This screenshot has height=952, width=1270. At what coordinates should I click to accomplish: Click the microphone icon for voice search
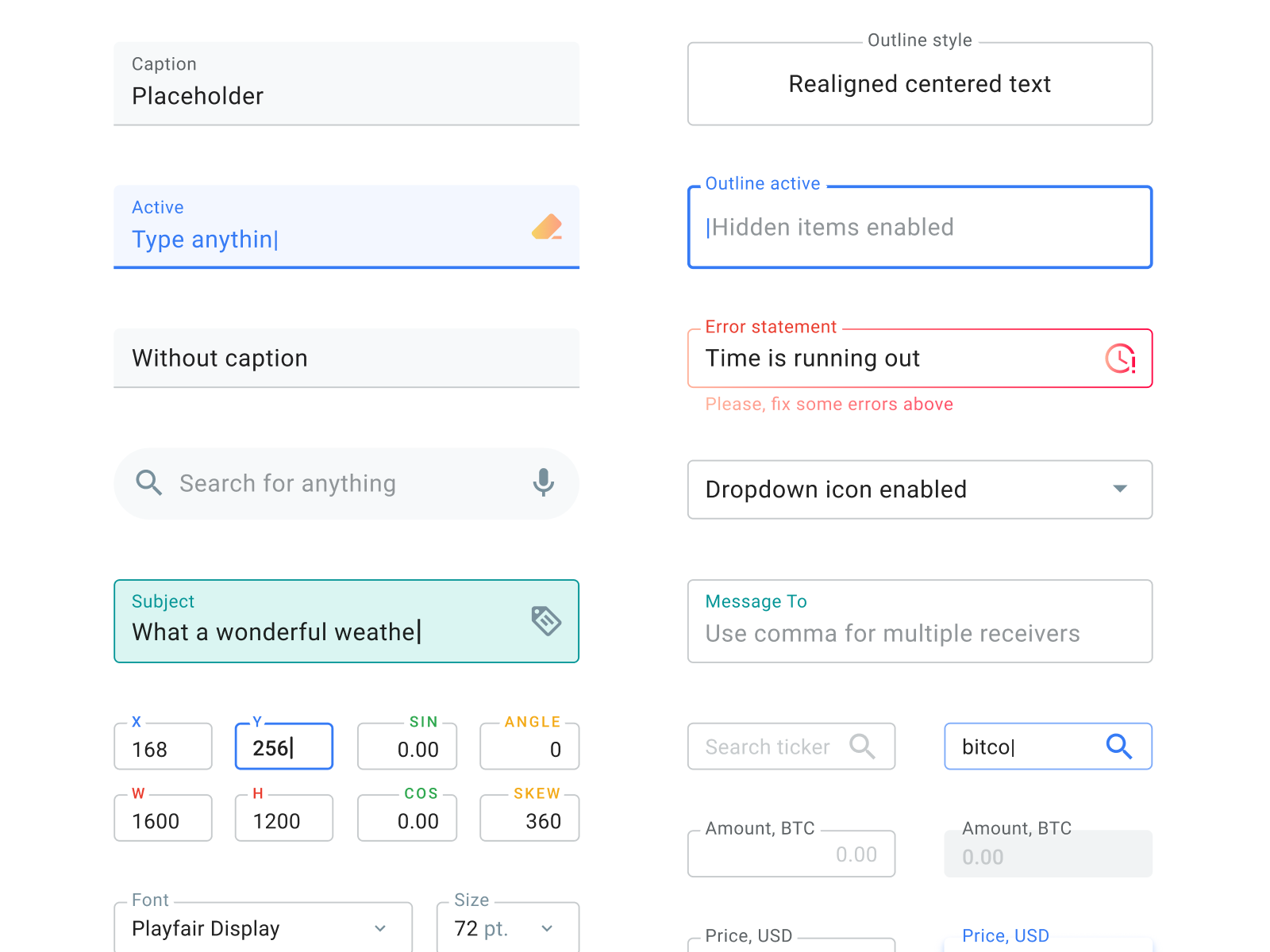[x=543, y=483]
